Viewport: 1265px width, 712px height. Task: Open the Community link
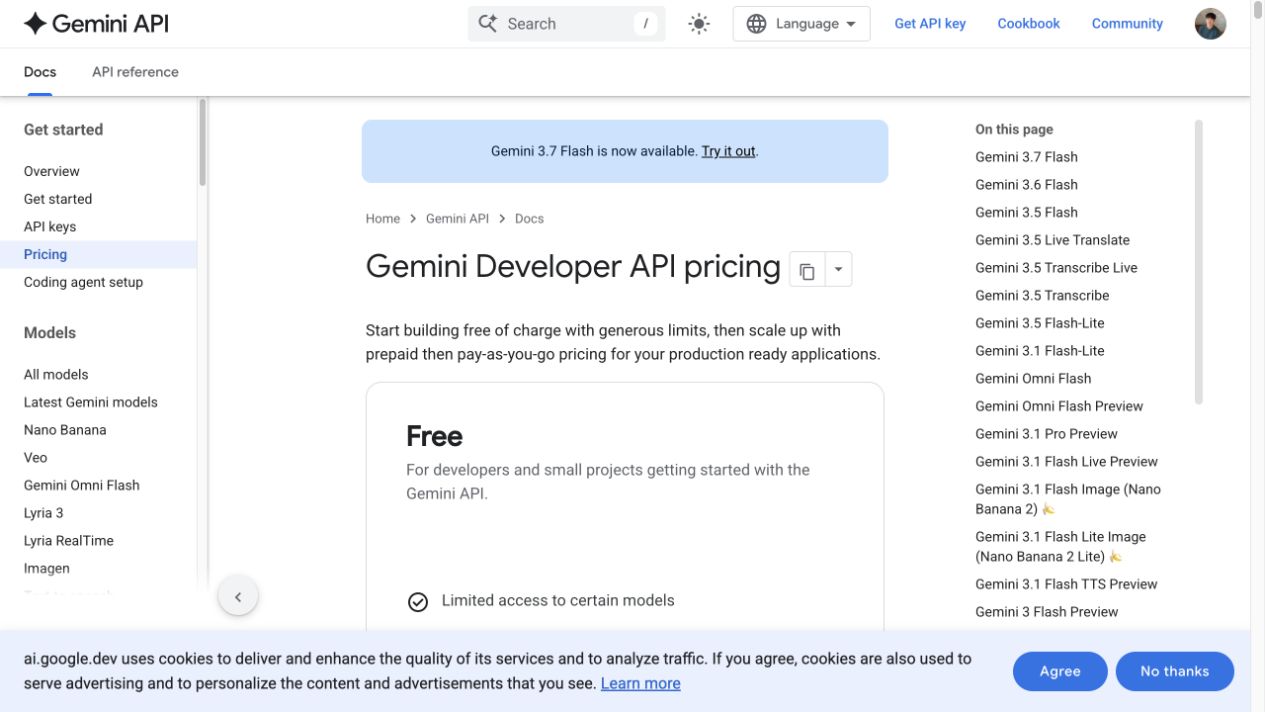[1127, 24]
